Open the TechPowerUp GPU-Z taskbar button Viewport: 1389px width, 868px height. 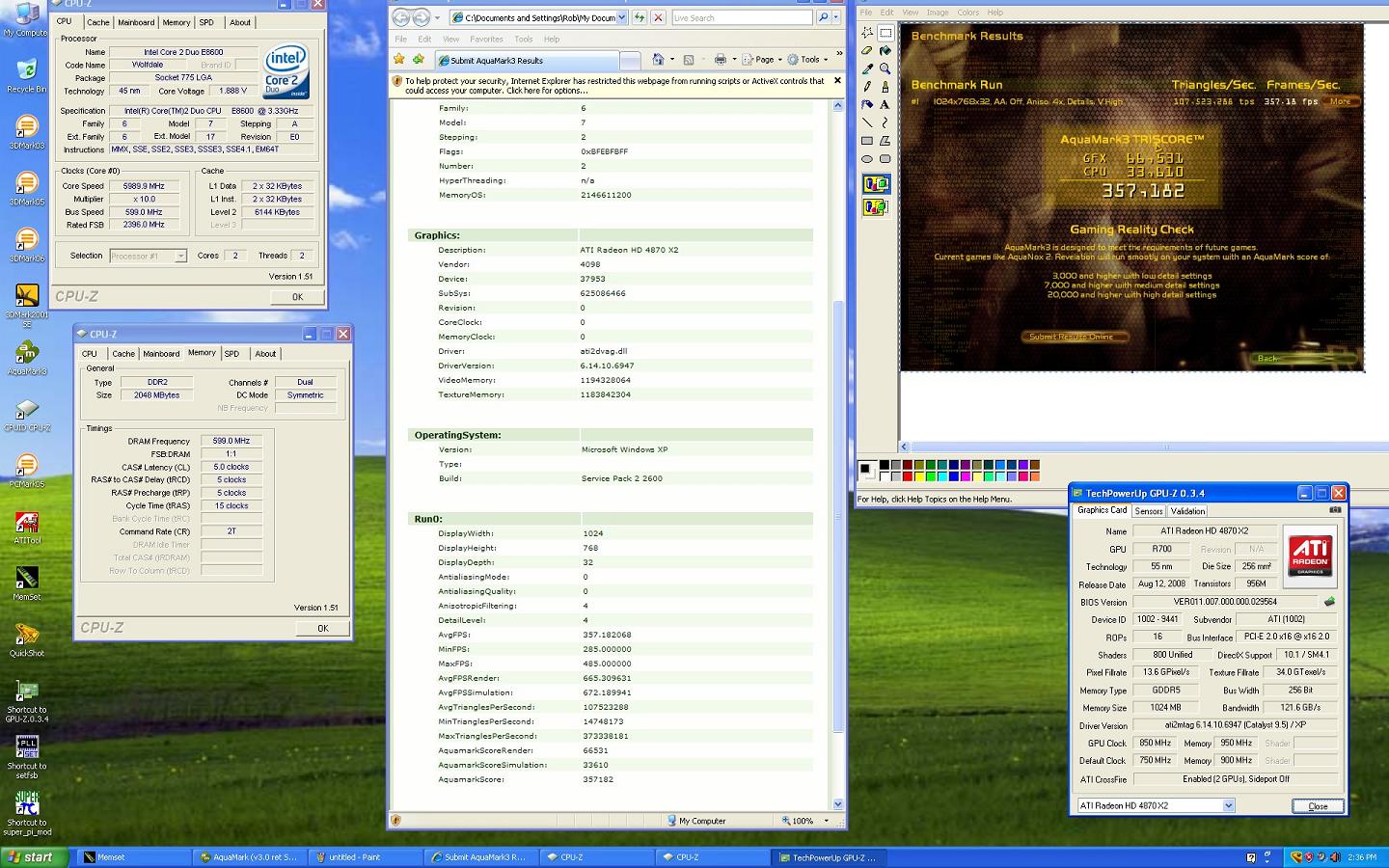829,857
